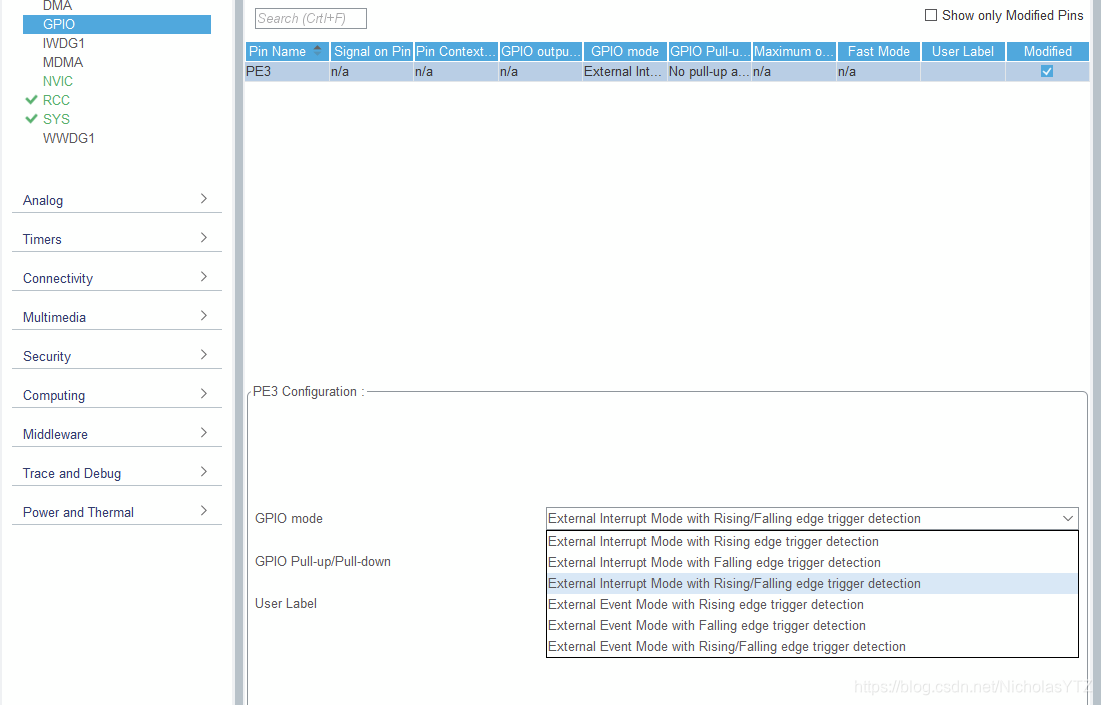This screenshot has height=705, width=1102.
Task: Choose Interrupt Mode with Falling edge
Action: [812, 562]
